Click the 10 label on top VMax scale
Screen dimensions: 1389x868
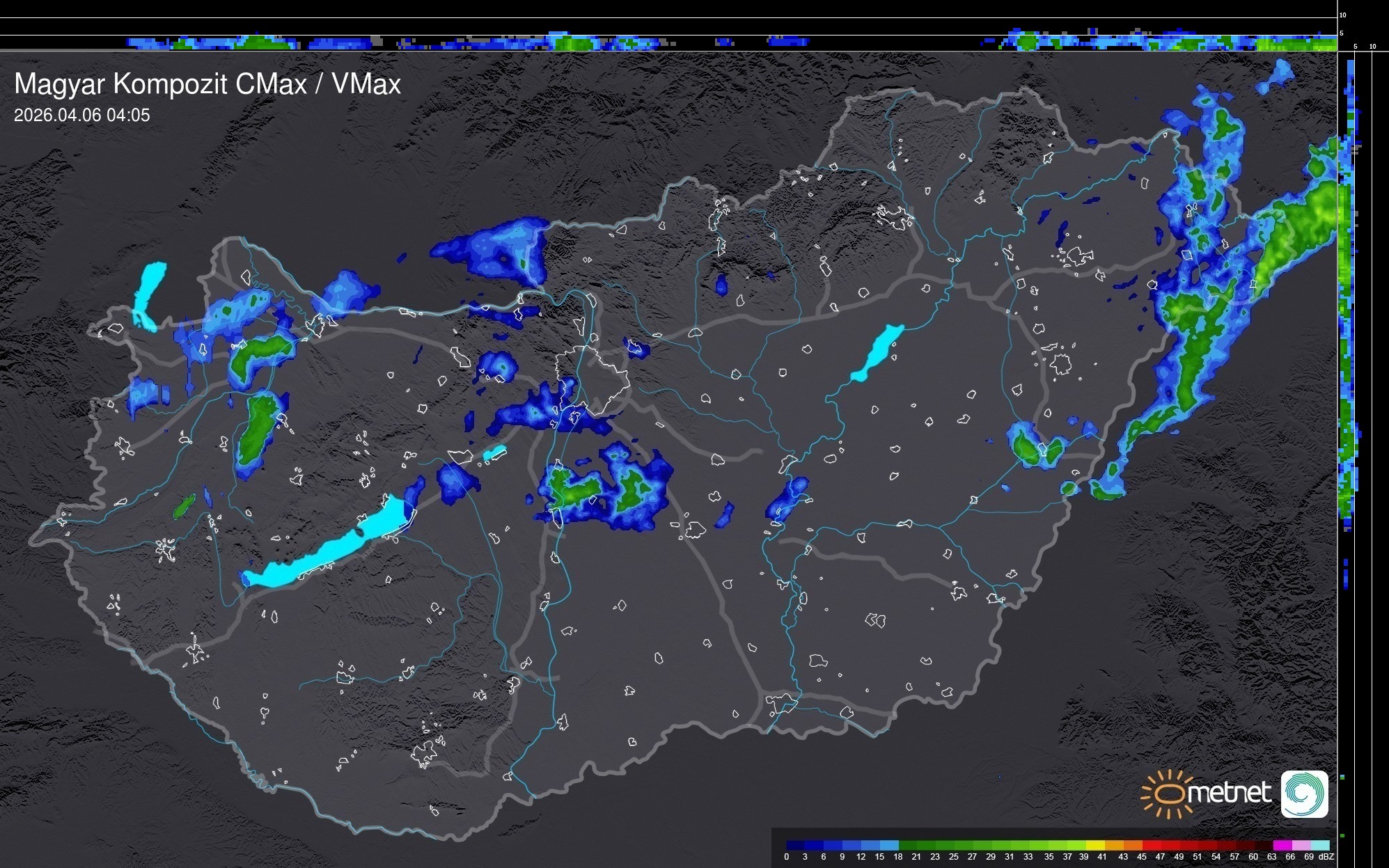point(1342,15)
